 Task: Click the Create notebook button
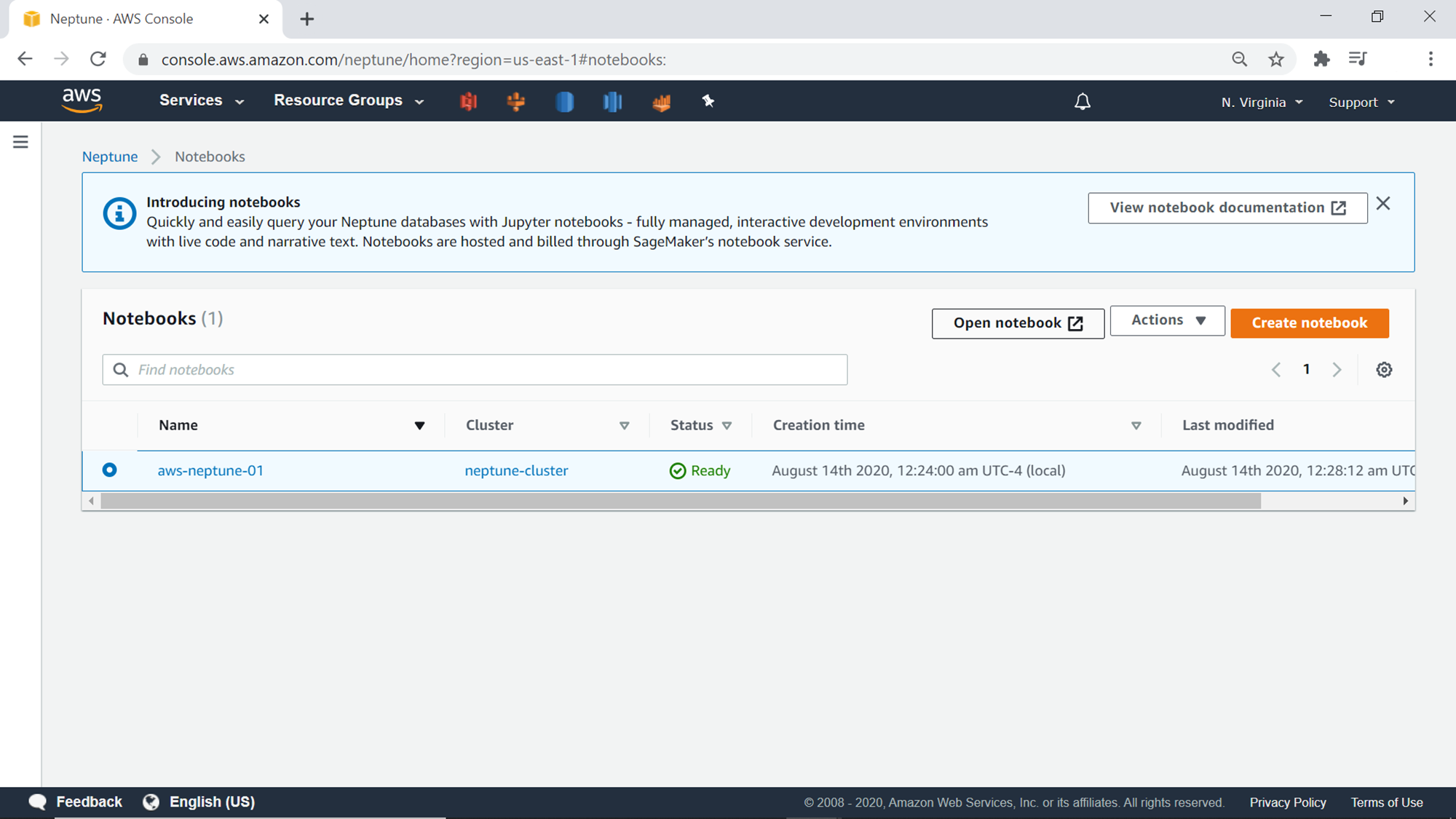click(1309, 323)
